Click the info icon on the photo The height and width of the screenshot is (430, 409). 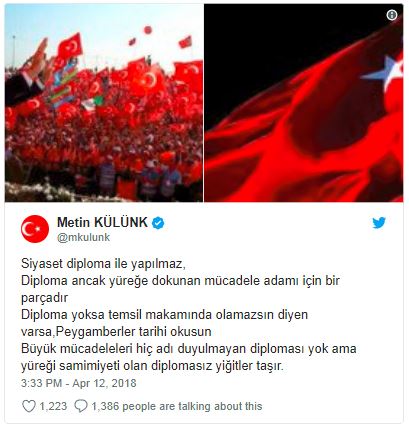(392, 15)
